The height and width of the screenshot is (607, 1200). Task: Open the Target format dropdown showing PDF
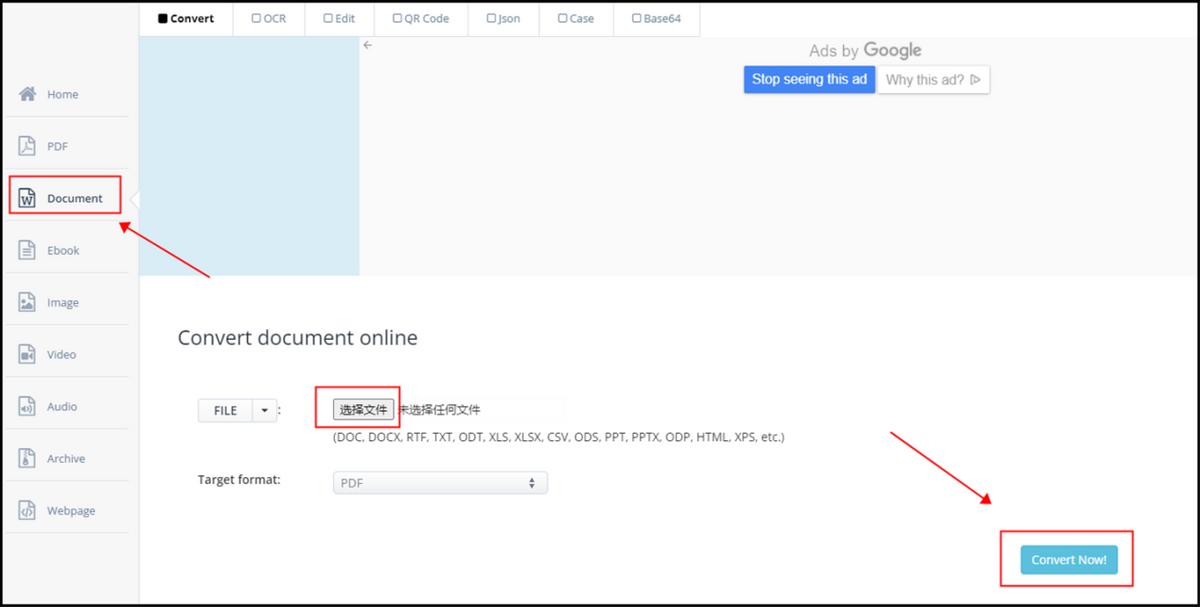tap(440, 482)
